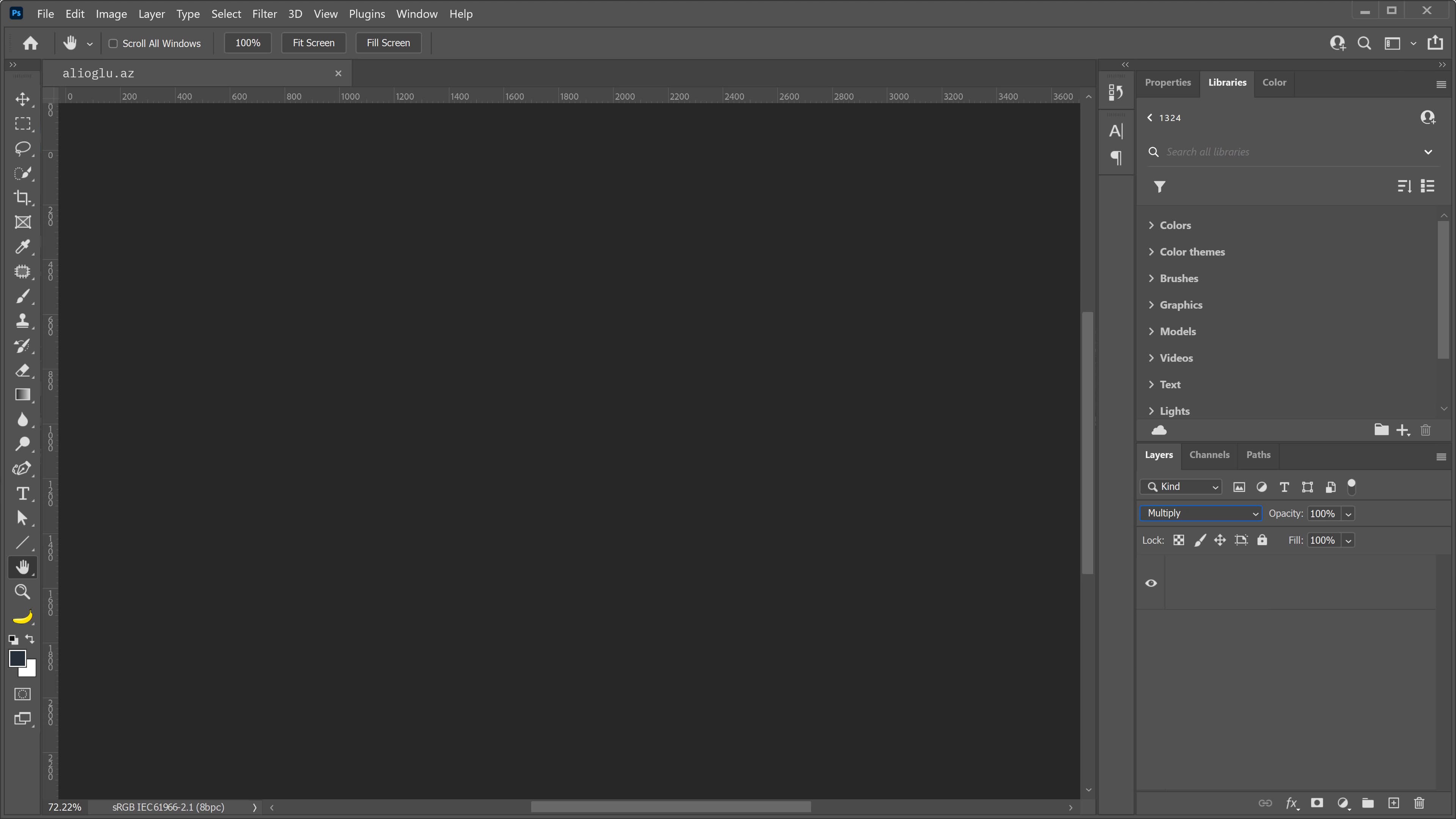The width and height of the screenshot is (1456, 819).
Task: Delete layer with trash icon
Action: pyautogui.click(x=1419, y=803)
